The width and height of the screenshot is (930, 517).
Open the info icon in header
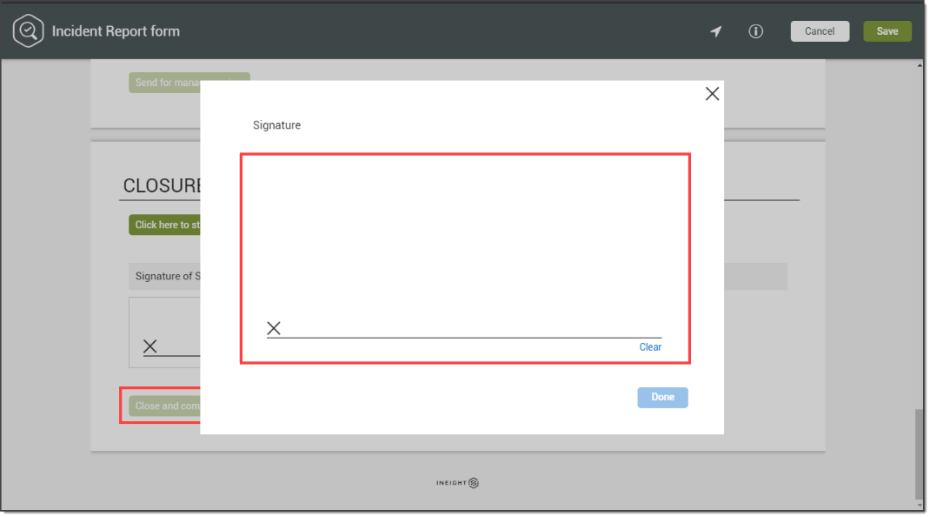pos(755,31)
